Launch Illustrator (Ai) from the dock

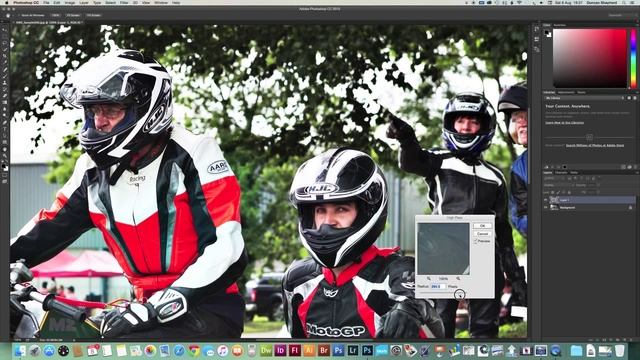pos(309,350)
